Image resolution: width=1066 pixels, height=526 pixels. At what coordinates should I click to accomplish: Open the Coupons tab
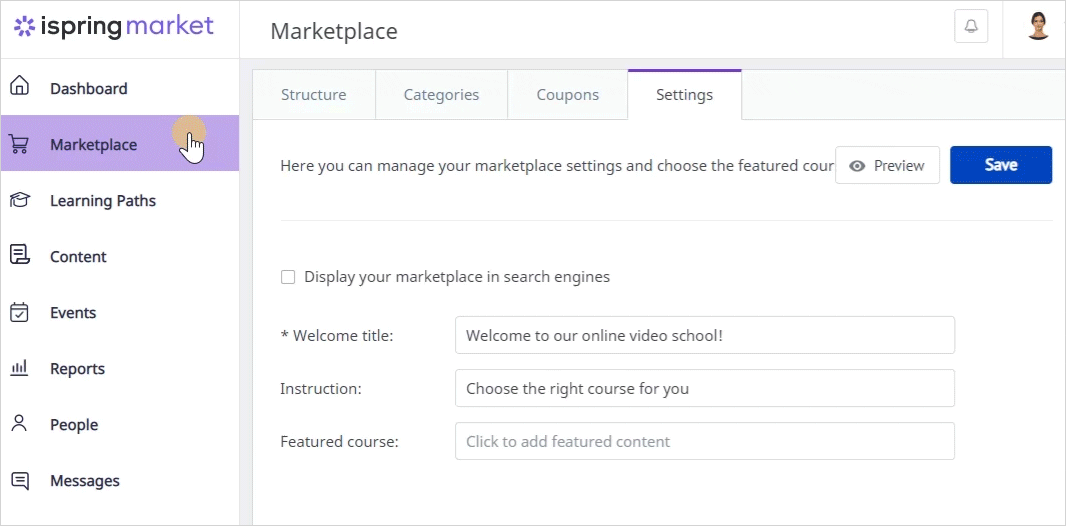click(x=568, y=94)
